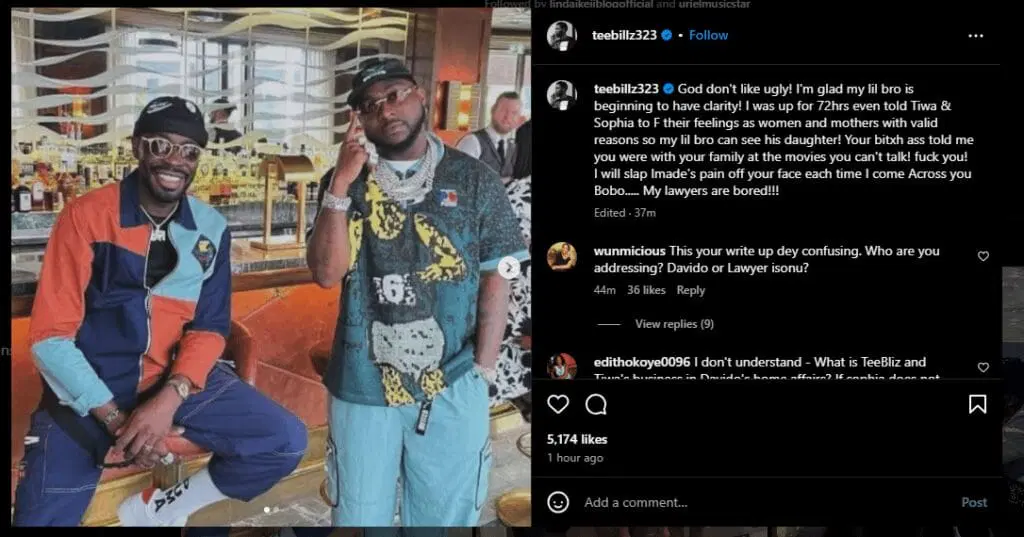View the 5,174 likes list
Viewport: 1024px width, 537px height.
(577, 439)
